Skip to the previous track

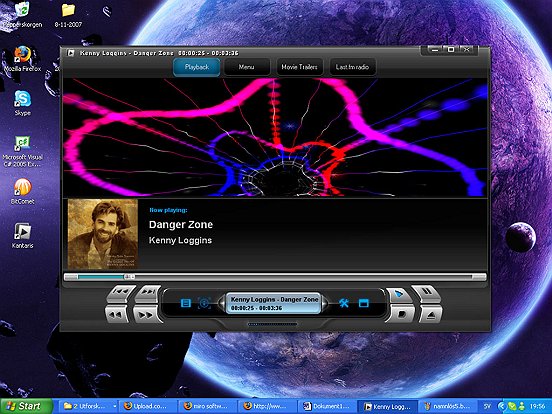click(121, 293)
